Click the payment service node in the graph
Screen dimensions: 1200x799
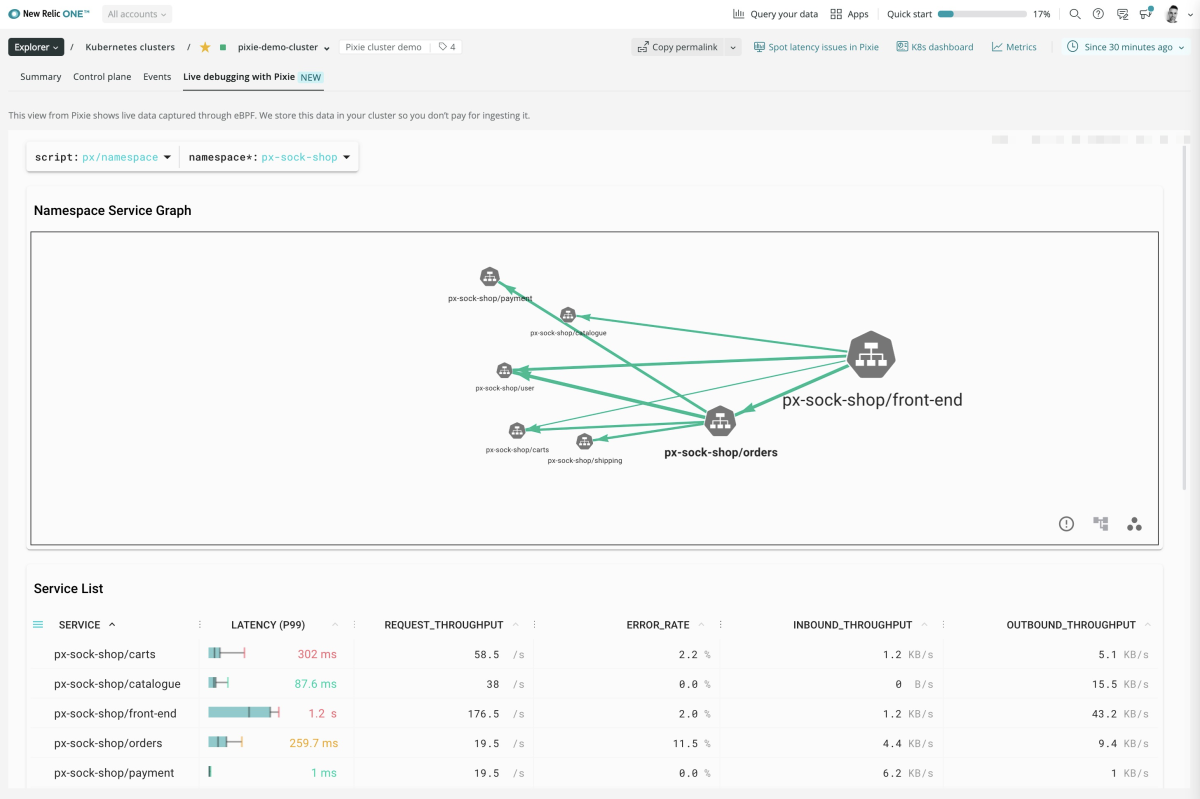coord(489,277)
